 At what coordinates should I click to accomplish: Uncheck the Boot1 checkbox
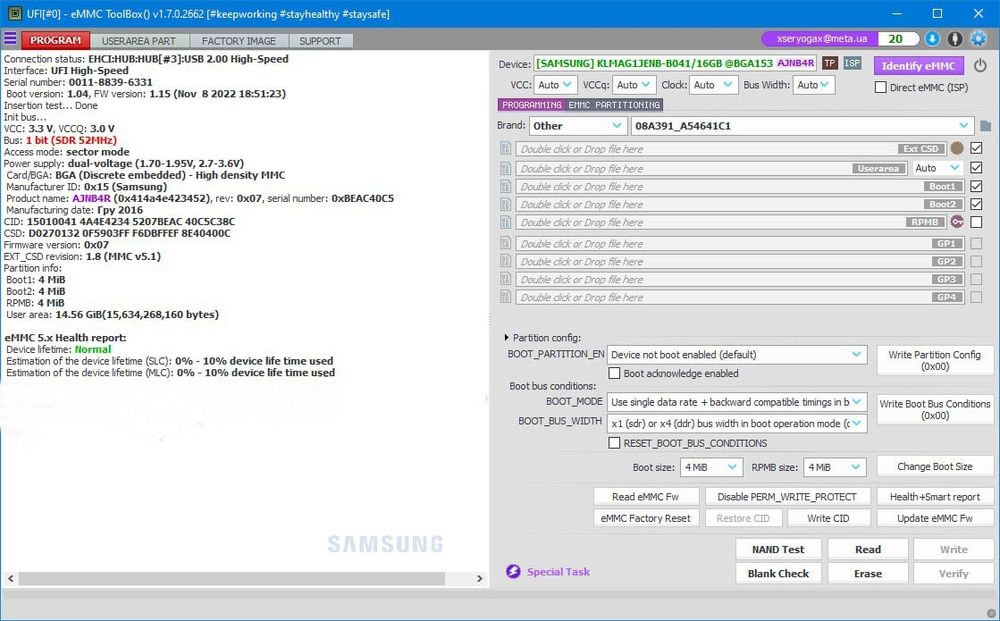976,186
